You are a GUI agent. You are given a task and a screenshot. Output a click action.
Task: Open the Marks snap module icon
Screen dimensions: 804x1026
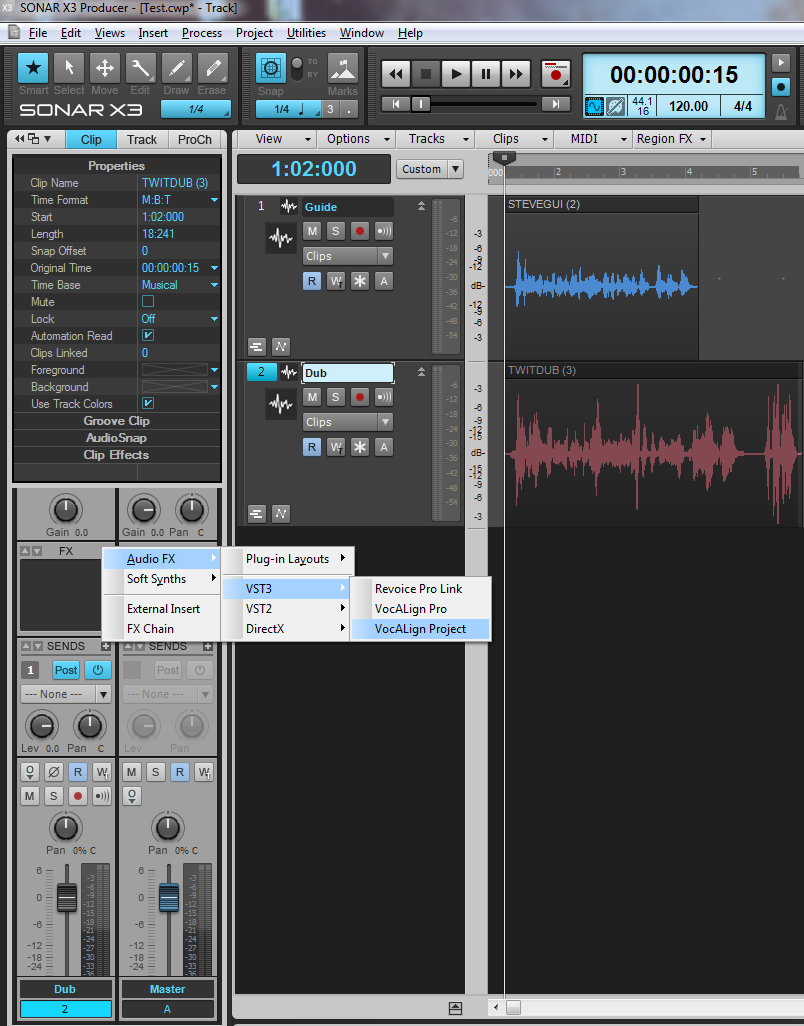pos(342,69)
